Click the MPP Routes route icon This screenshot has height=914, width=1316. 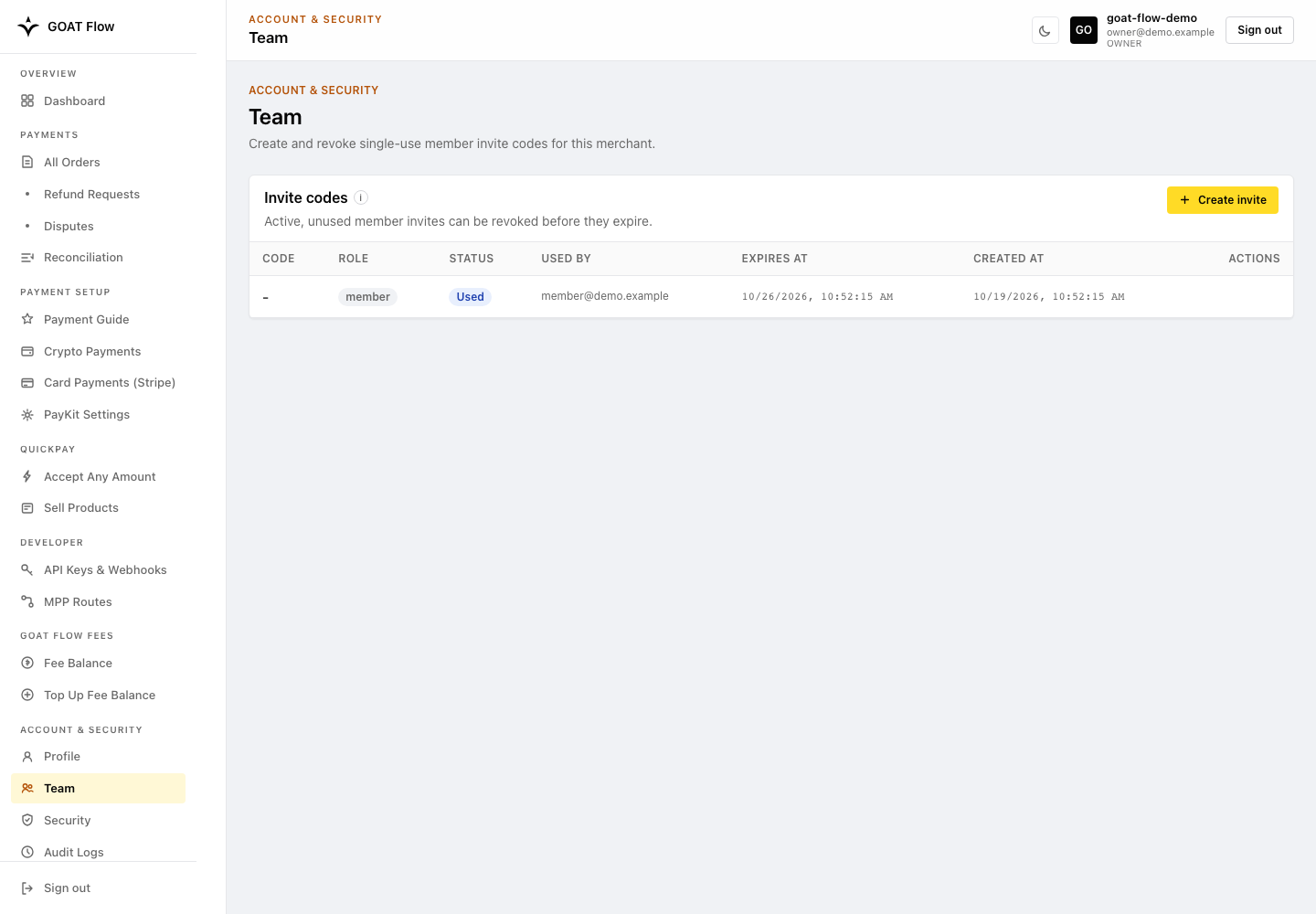click(27, 601)
